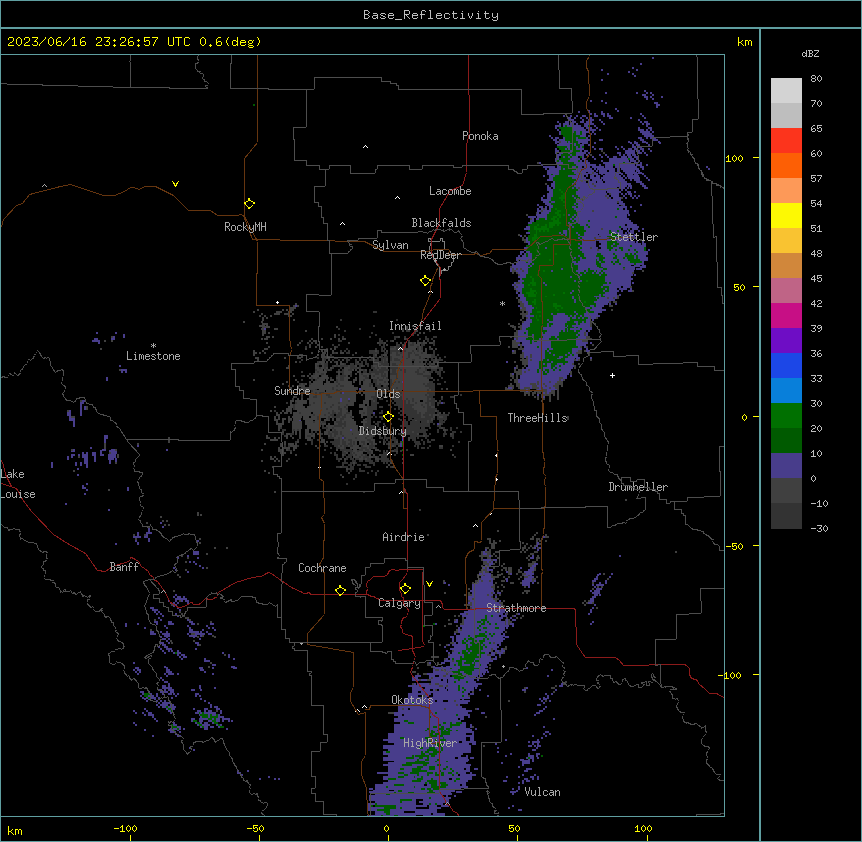
Task: Click the Sylvan label
Action: [x=390, y=245]
